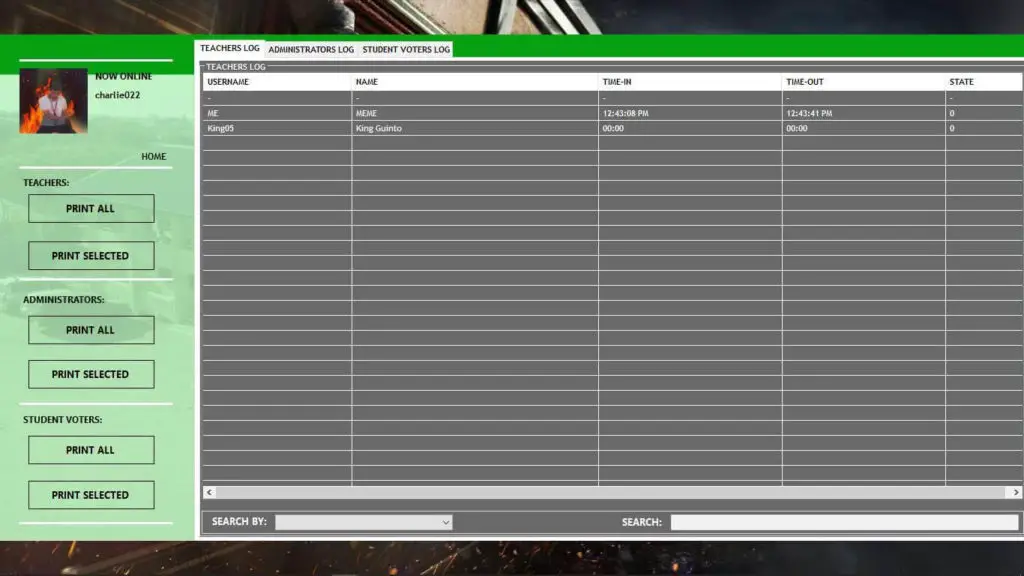The width and height of the screenshot is (1024, 576).
Task: Click PRINT ALL under STUDENT VOTERS
Action: click(x=90, y=450)
